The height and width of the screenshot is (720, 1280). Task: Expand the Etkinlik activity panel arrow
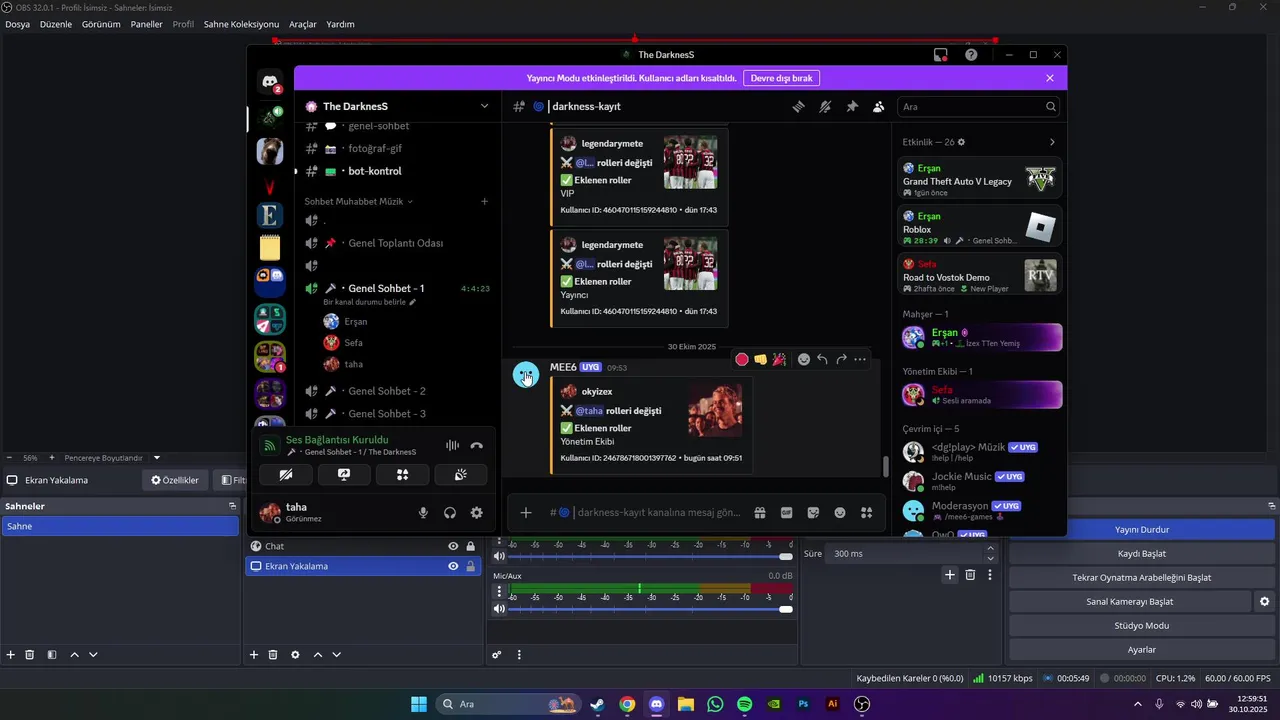1051,142
